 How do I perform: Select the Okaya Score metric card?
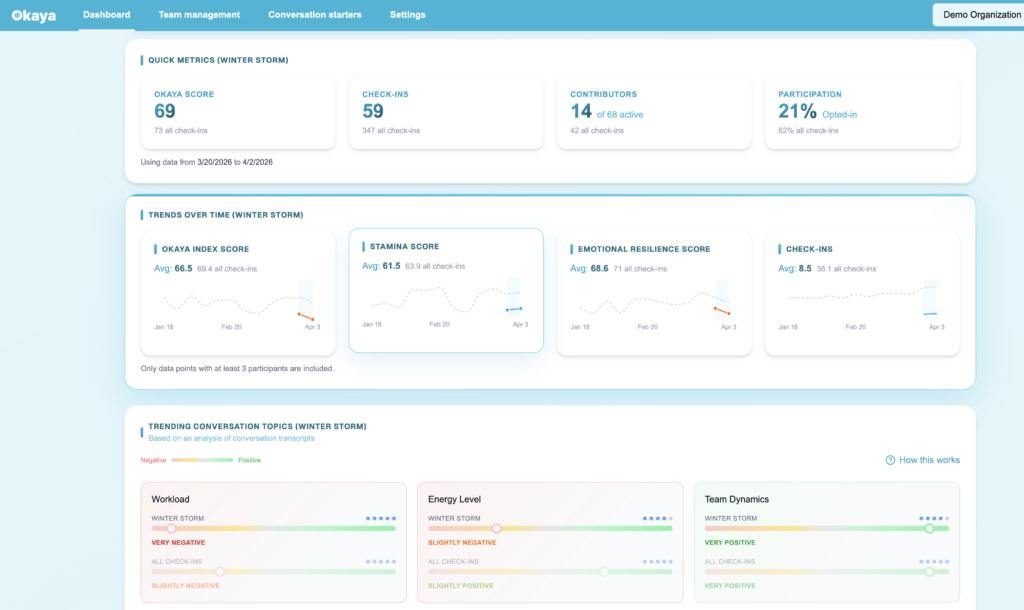click(x=238, y=113)
